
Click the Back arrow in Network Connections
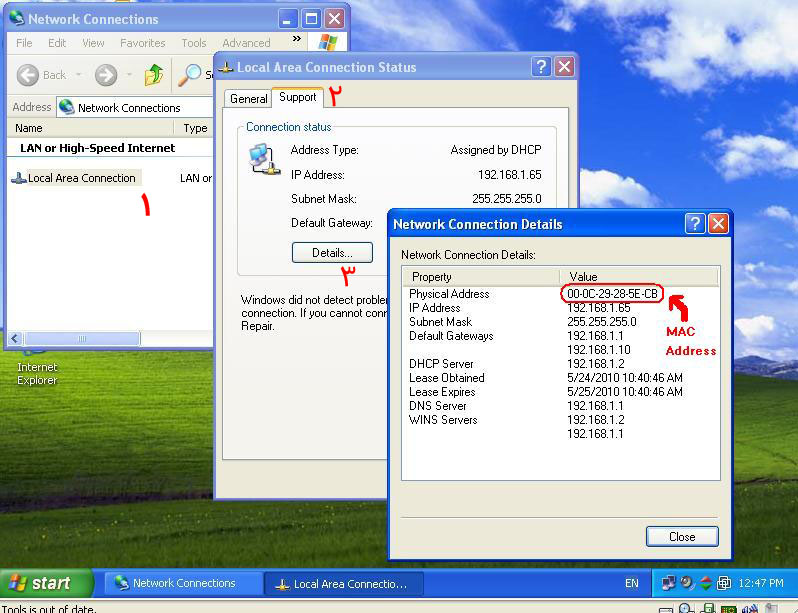(27, 75)
